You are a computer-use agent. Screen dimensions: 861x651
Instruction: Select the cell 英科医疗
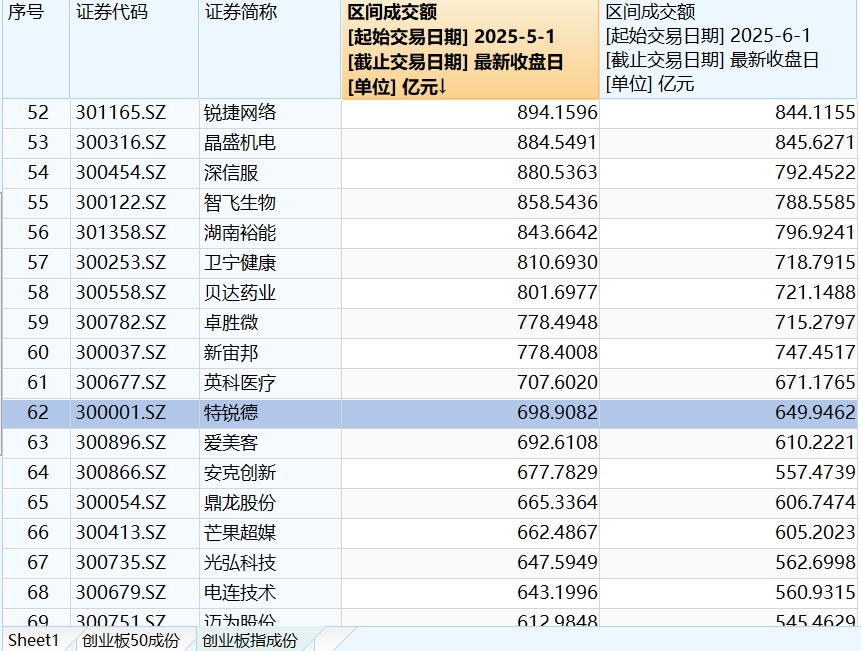[x=270, y=383]
